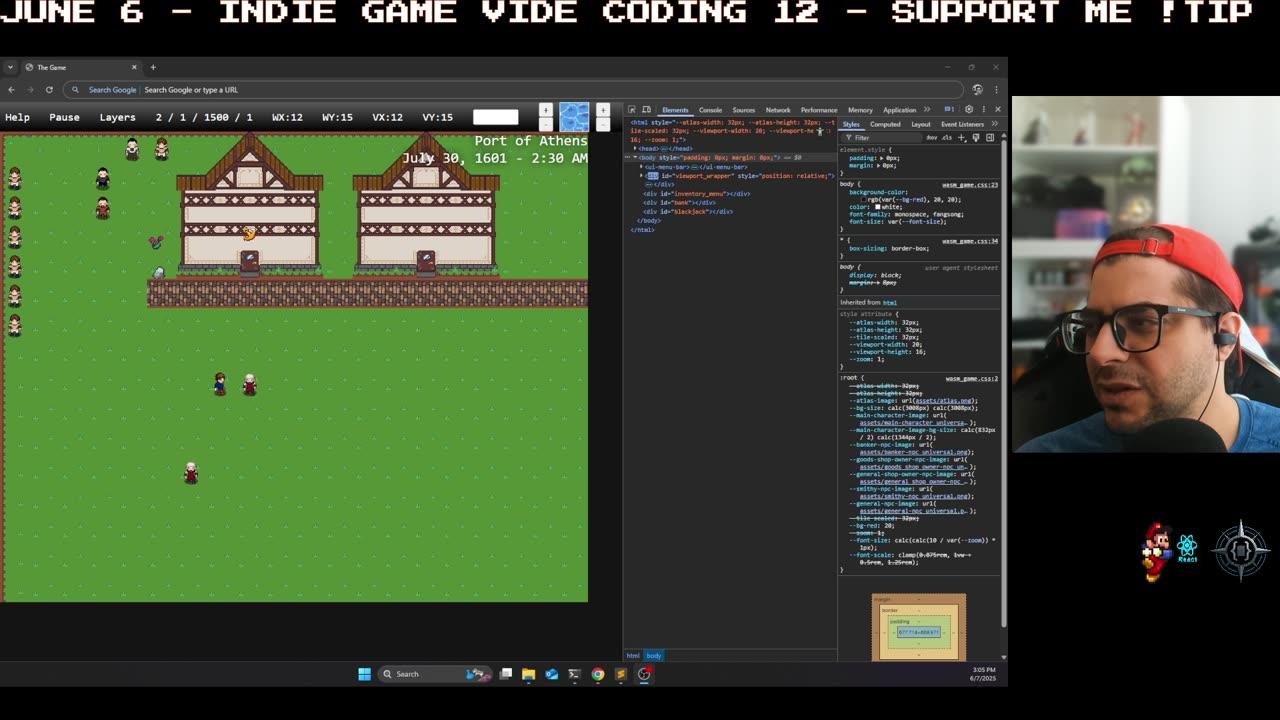Toggle the :hov element state button
This screenshot has width=1280, height=720.
tap(931, 138)
